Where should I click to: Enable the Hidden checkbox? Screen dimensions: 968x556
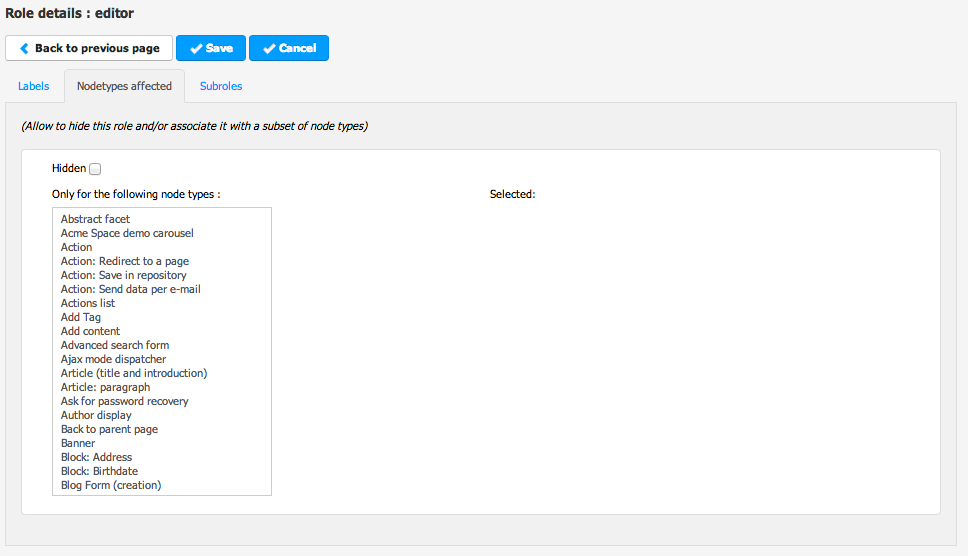coord(95,169)
